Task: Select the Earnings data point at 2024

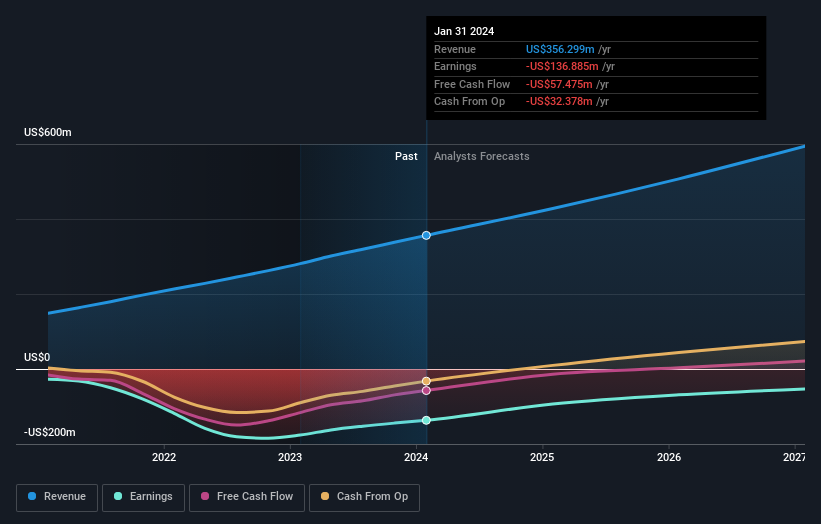Action: 426,420
